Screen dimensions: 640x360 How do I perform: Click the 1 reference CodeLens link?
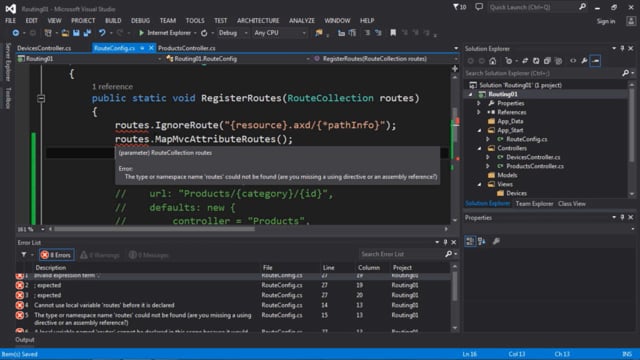click(x=112, y=87)
